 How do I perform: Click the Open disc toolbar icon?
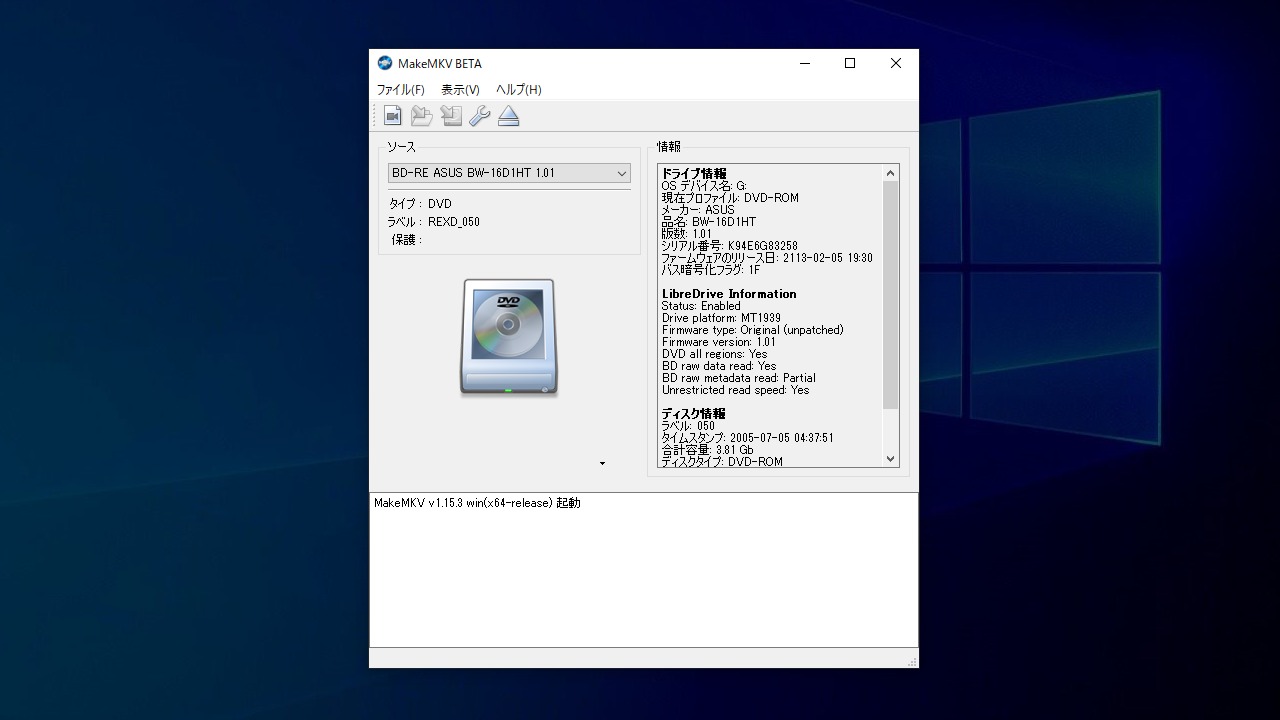click(x=422, y=116)
